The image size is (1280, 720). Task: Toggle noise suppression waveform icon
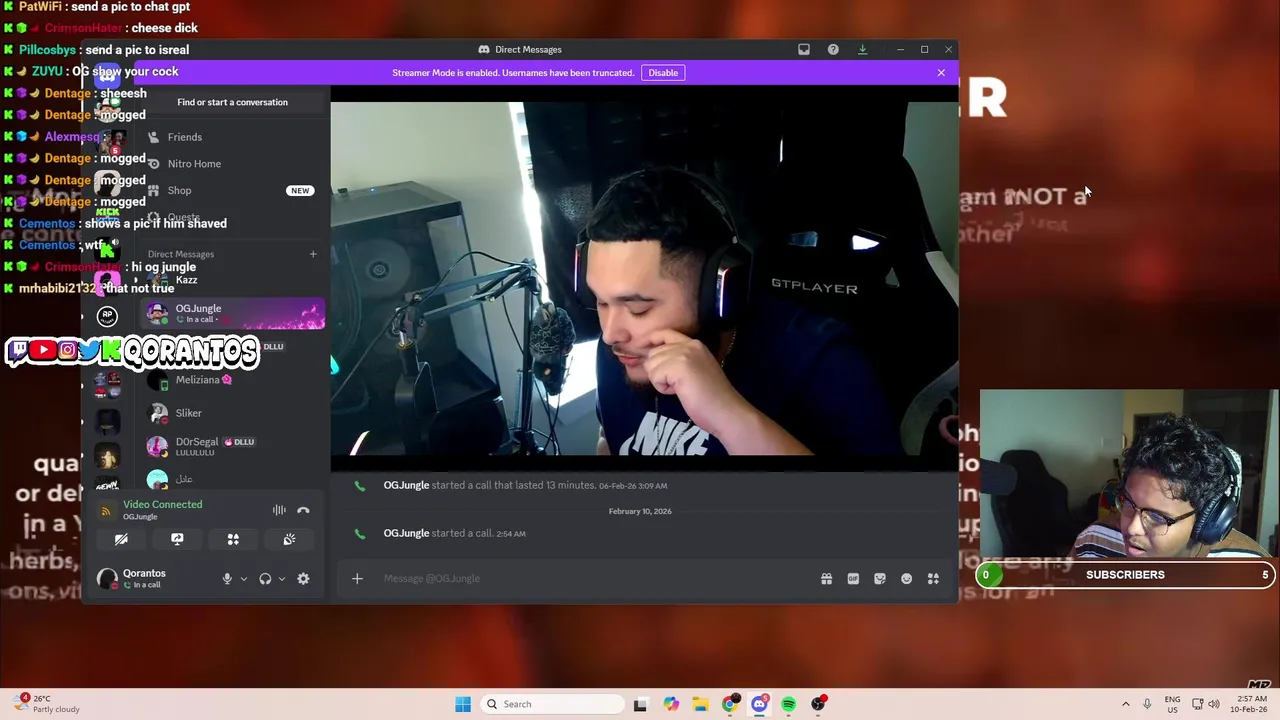279,510
